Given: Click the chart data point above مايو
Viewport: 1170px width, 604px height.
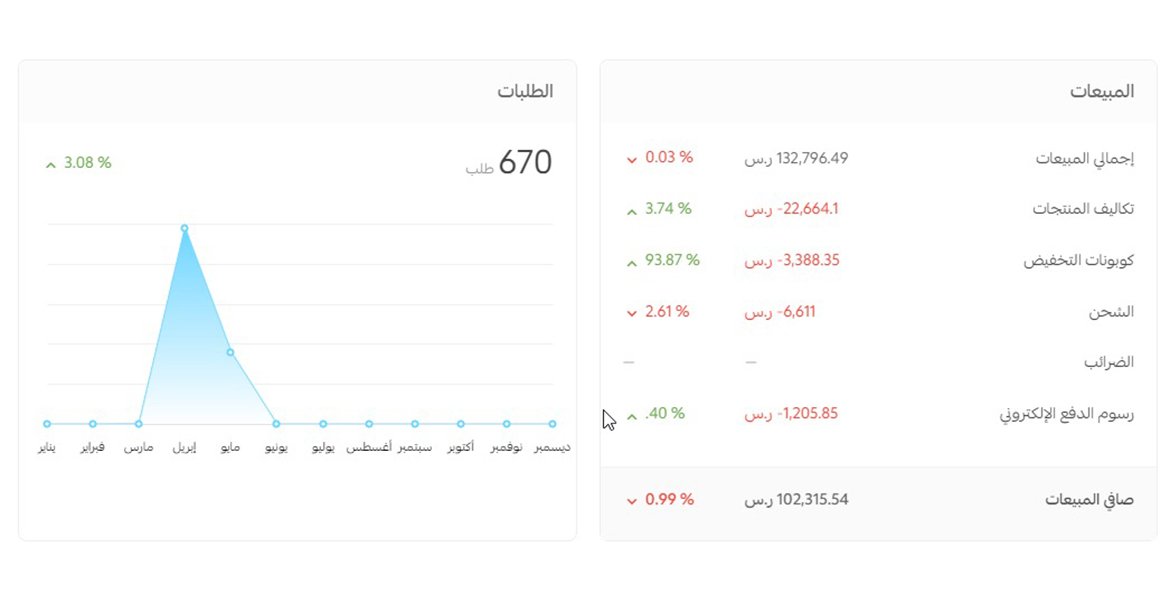Looking at the screenshot, I should pyautogui.click(x=230, y=352).
